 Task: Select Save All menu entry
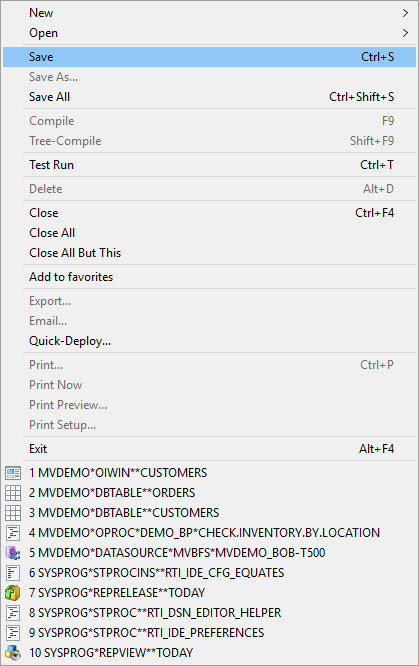209,97
